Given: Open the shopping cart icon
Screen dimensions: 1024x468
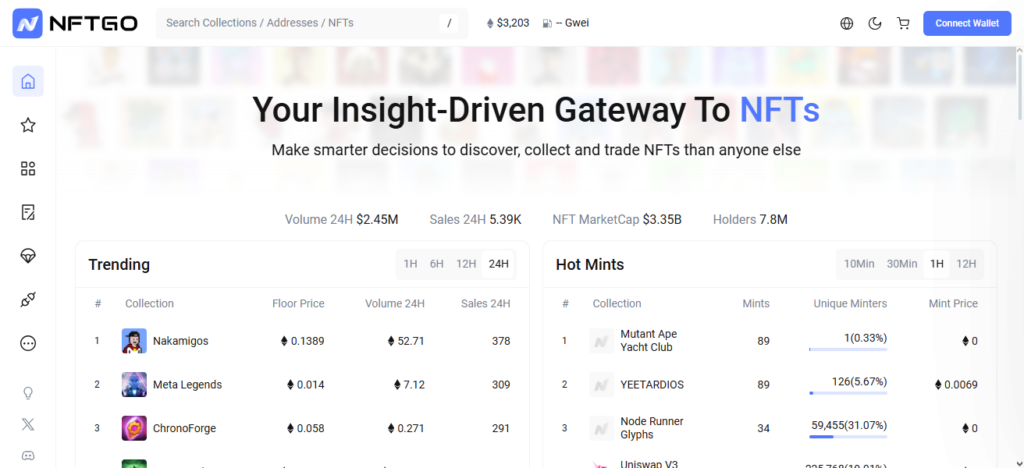Looking at the screenshot, I should [x=903, y=23].
